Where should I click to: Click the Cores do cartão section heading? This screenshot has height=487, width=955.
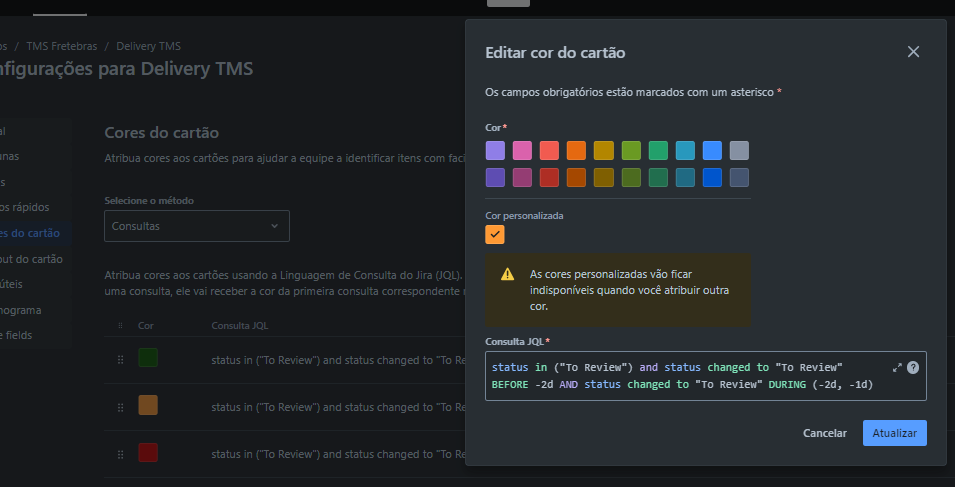tap(161, 132)
